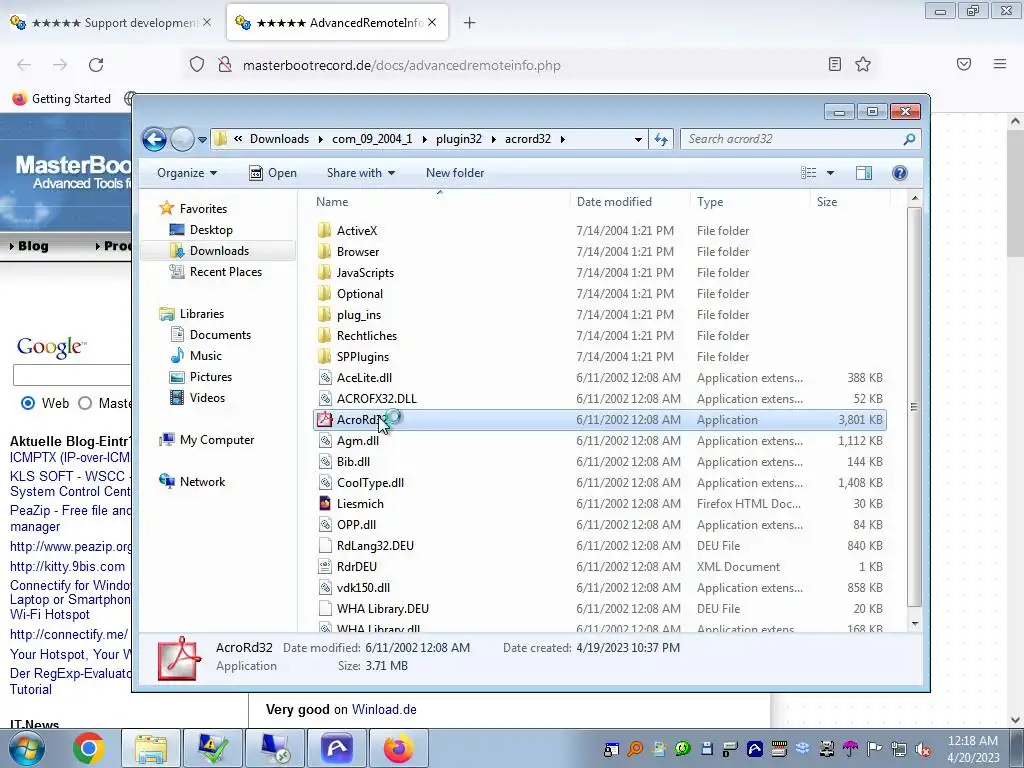
Task: Select Desktop in Favorites
Action: click(211, 230)
